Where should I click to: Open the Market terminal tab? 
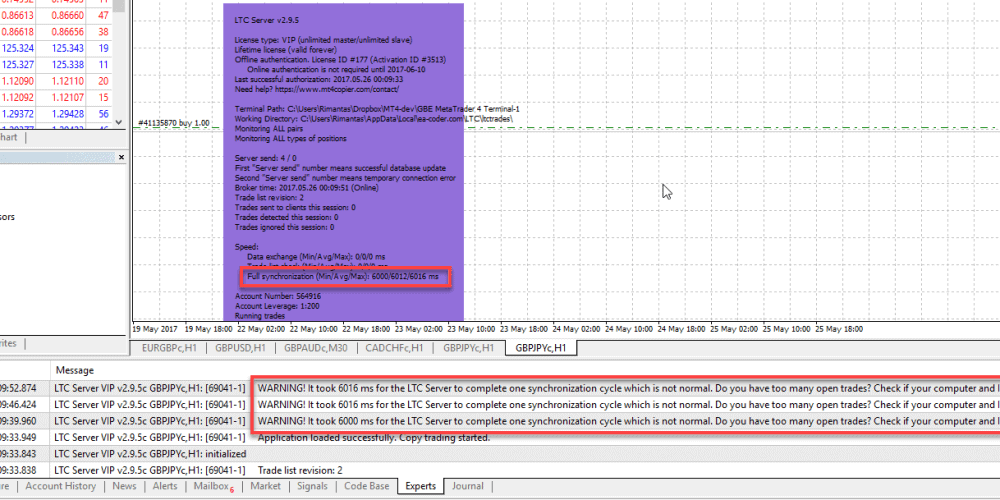(265, 486)
